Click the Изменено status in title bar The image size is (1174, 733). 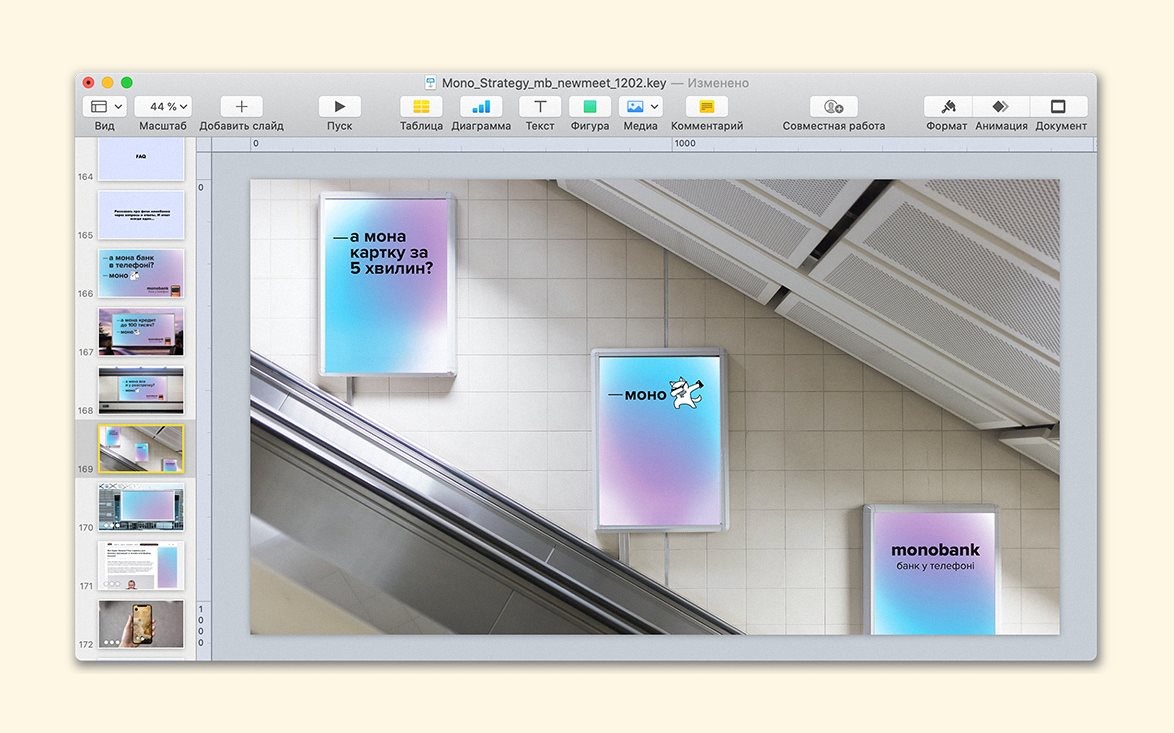click(718, 83)
